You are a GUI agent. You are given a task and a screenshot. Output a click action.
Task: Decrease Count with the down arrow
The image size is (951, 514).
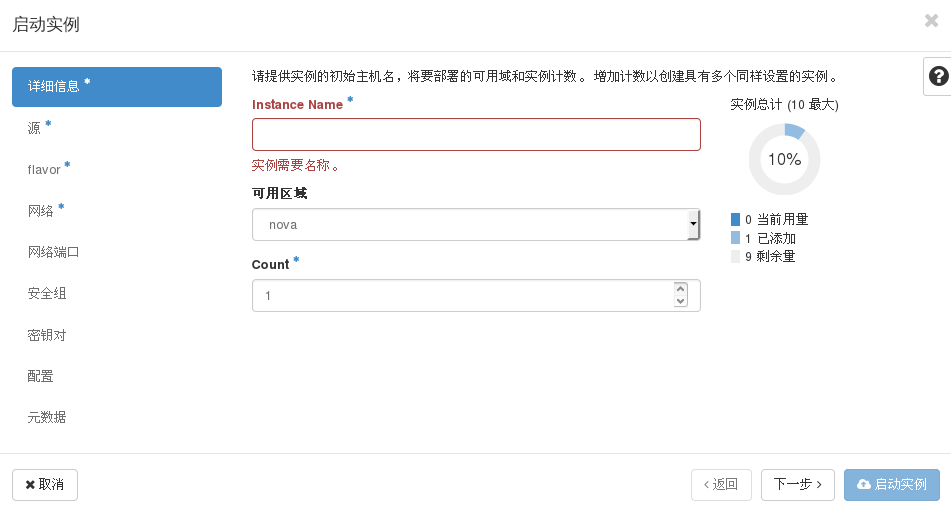[x=680, y=301]
